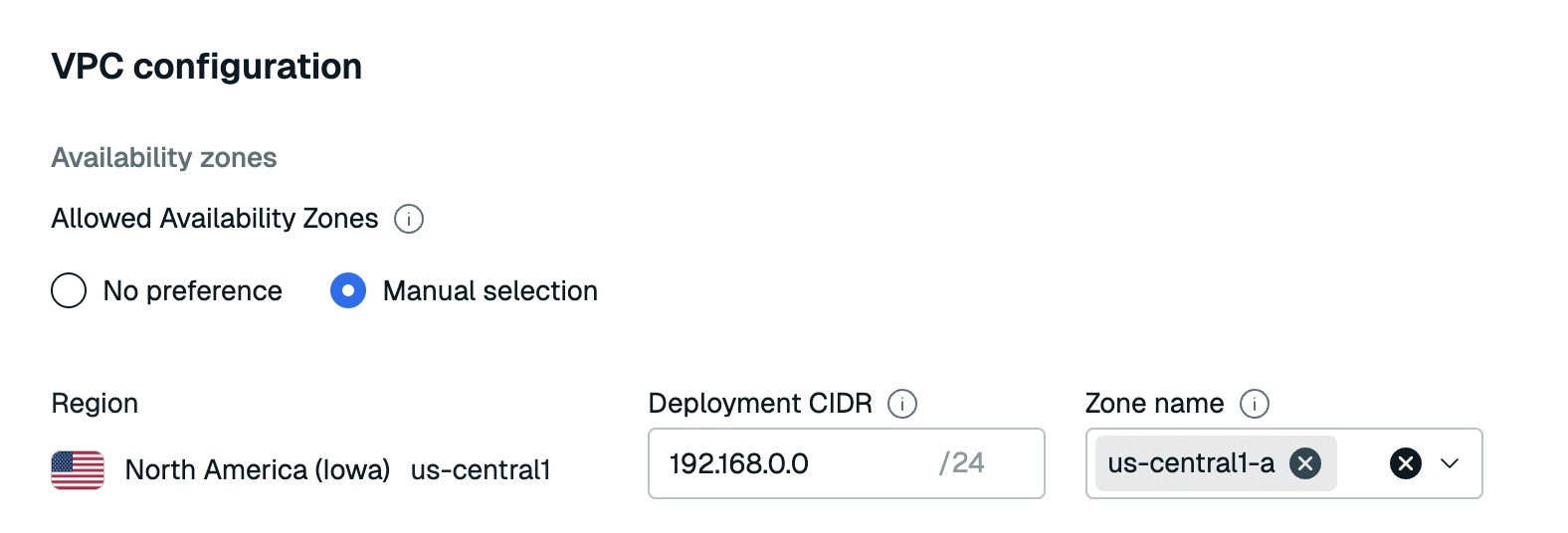Click the Zone name info icon
The width and height of the screenshot is (1568, 533).
(1255, 404)
